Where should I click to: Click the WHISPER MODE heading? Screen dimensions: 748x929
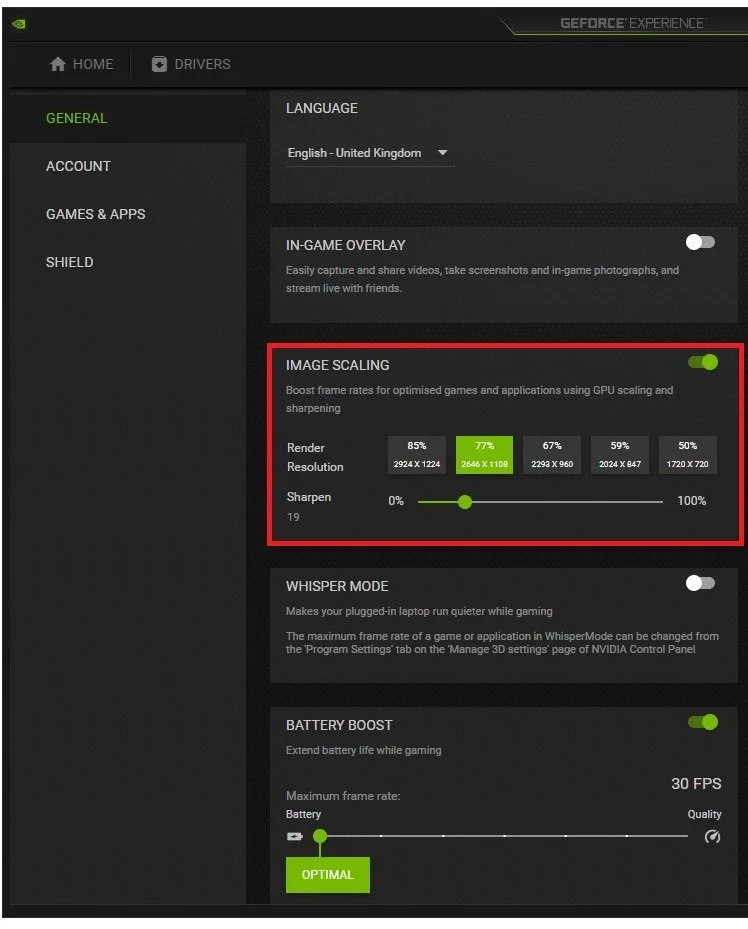tap(337, 586)
